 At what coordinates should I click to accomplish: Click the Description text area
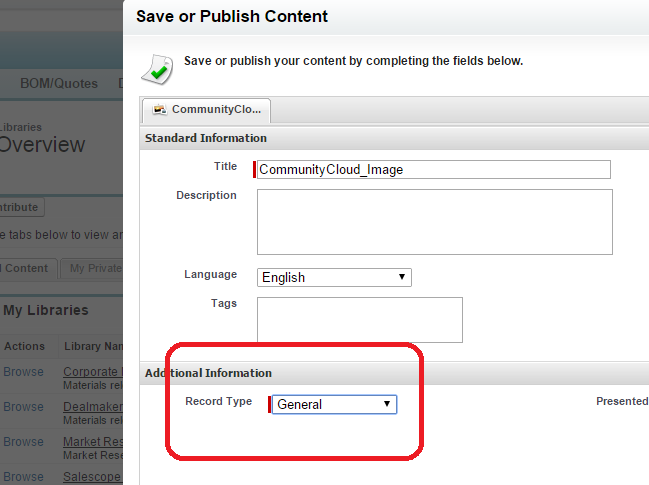pos(434,222)
